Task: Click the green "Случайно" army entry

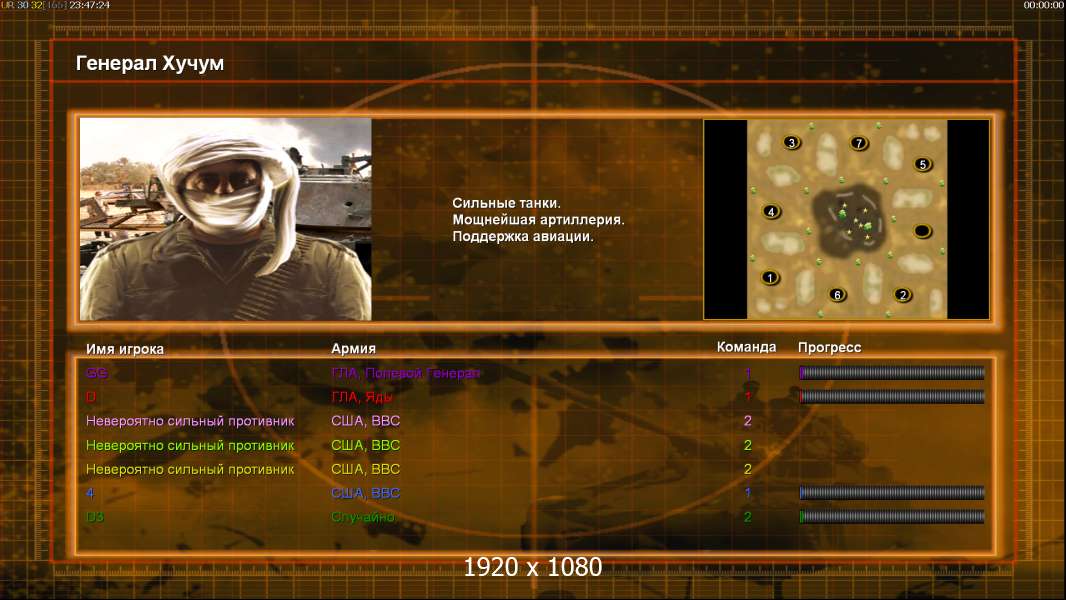Action: [x=364, y=517]
